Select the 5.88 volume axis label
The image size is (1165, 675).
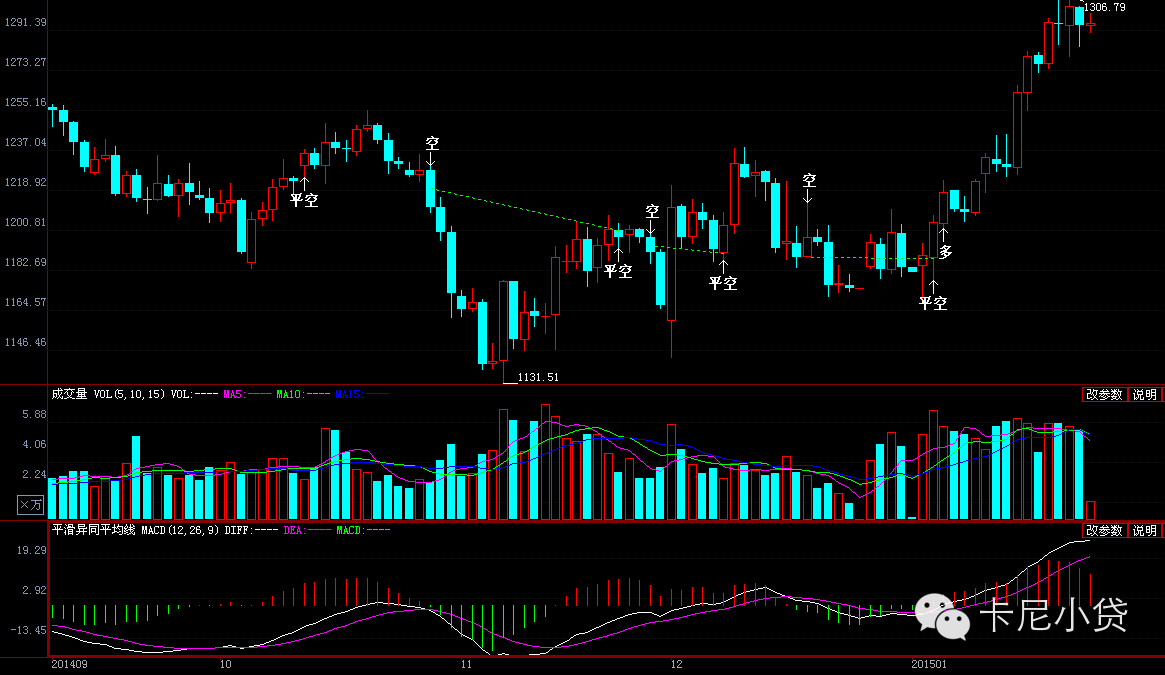click(x=34, y=415)
